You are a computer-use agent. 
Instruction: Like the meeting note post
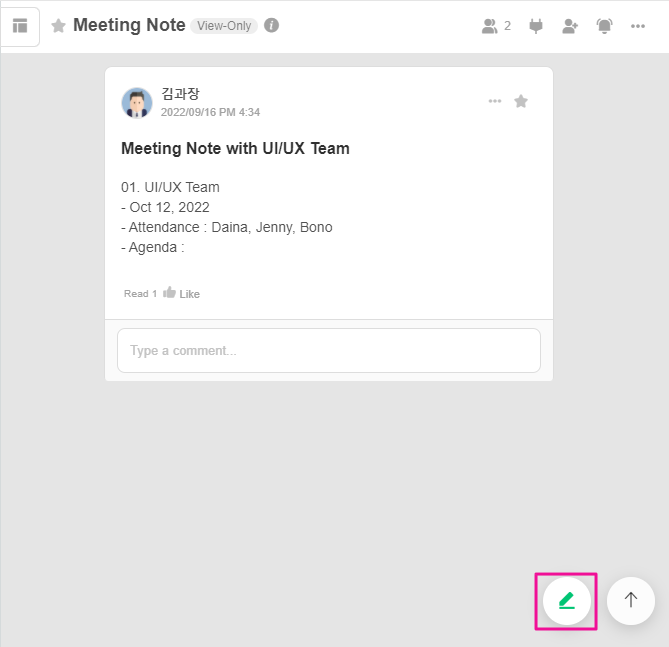click(182, 293)
